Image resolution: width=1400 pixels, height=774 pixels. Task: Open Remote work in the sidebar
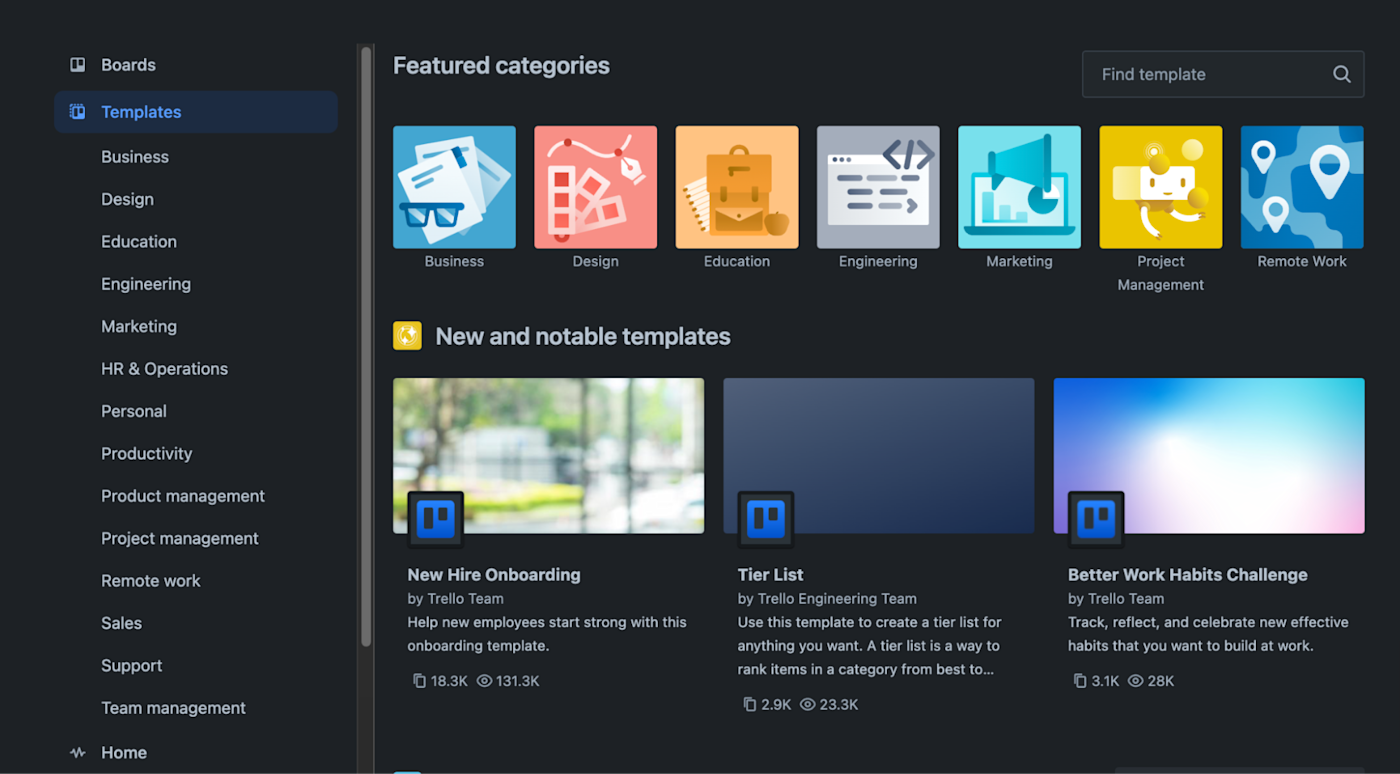coord(151,581)
